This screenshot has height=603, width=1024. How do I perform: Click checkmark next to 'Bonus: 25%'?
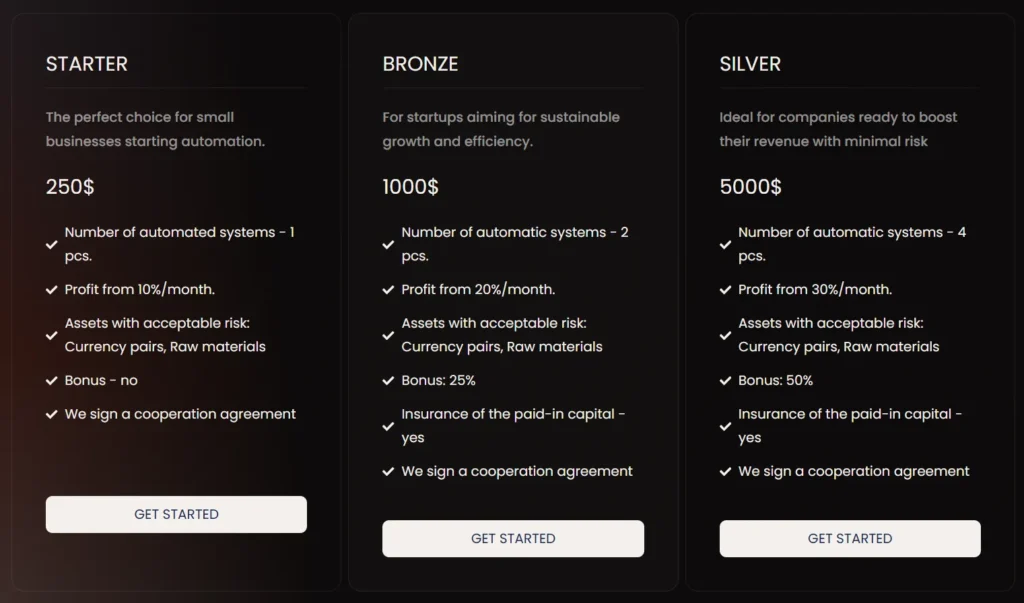point(388,381)
